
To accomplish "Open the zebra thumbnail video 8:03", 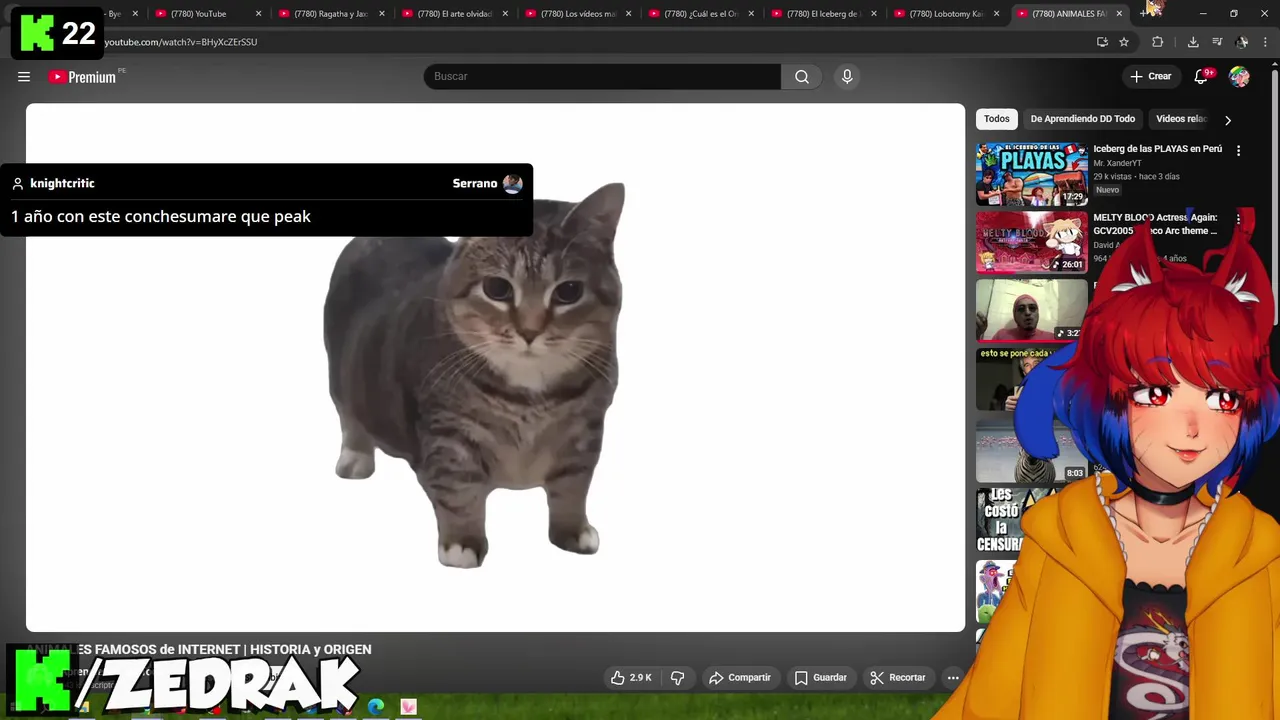I will point(1030,450).
